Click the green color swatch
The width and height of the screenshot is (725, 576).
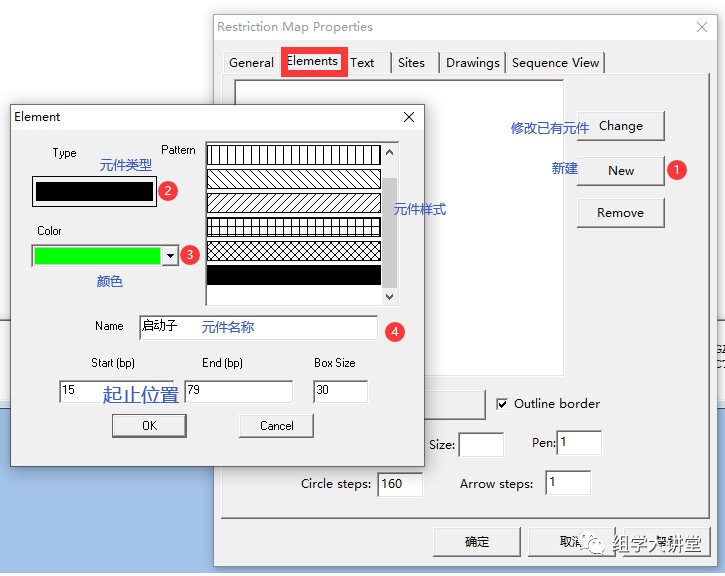pos(97,256)
